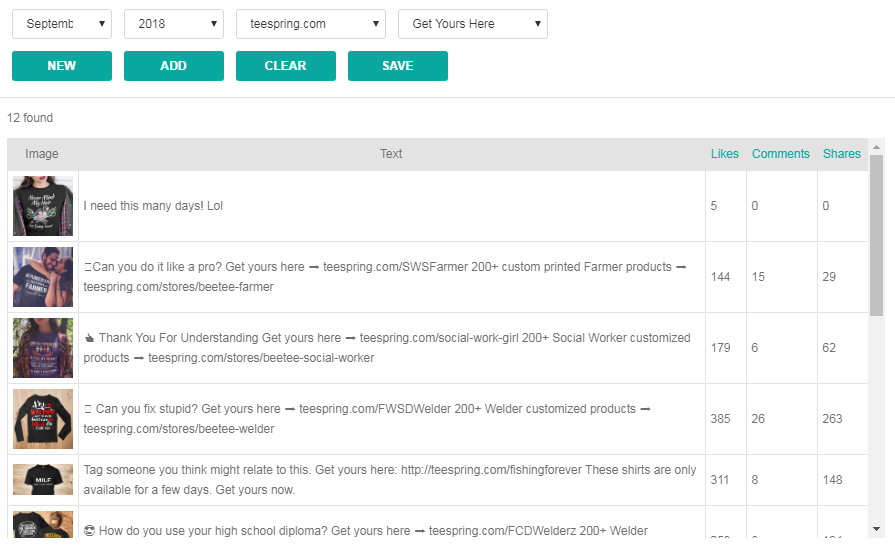Image resolution: width=895 pixels, height=545 pixels.
Task: Click the NEW button
Action: (62, 66)
